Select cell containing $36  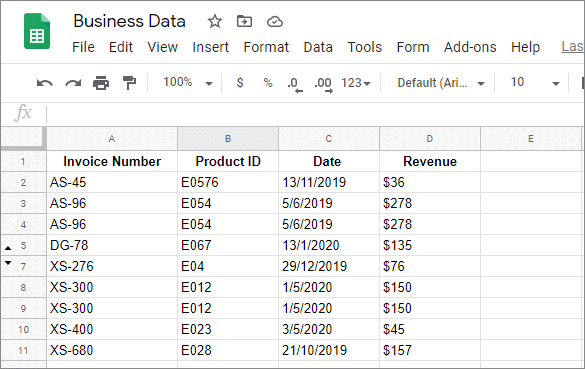pyautogui.click(x=430, y=182)
